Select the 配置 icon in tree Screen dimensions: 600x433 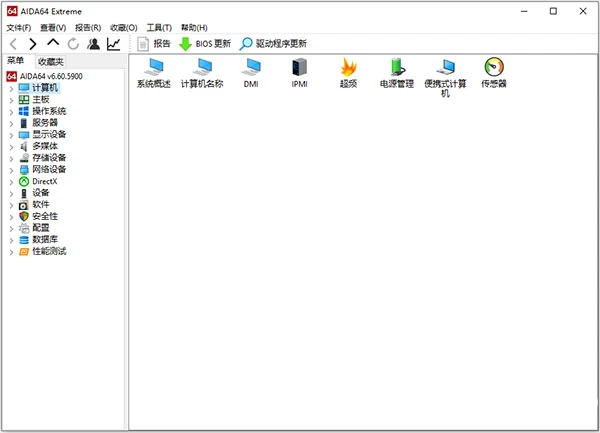[x=24, y=228]
